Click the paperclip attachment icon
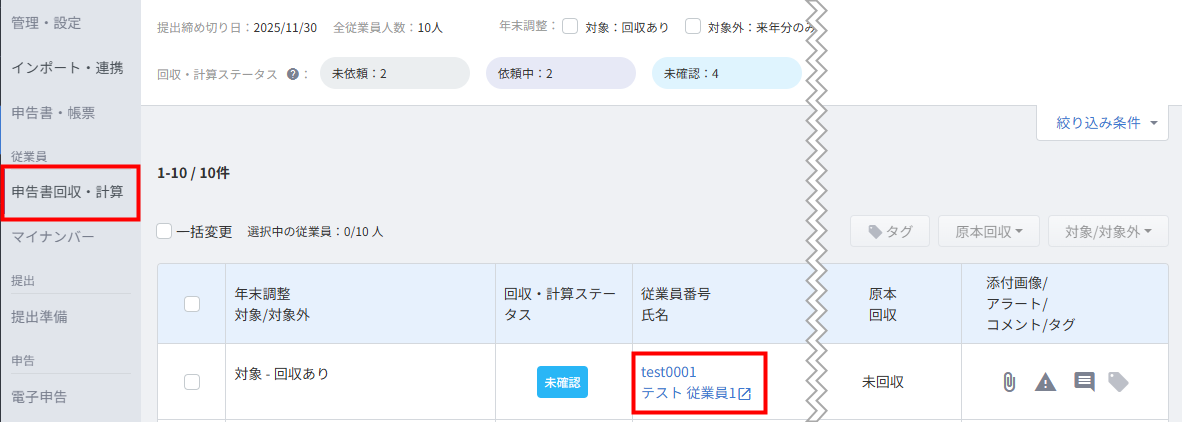This screenshot has height=422, width=1182. pyautogui.click(x=1009, y=381)
